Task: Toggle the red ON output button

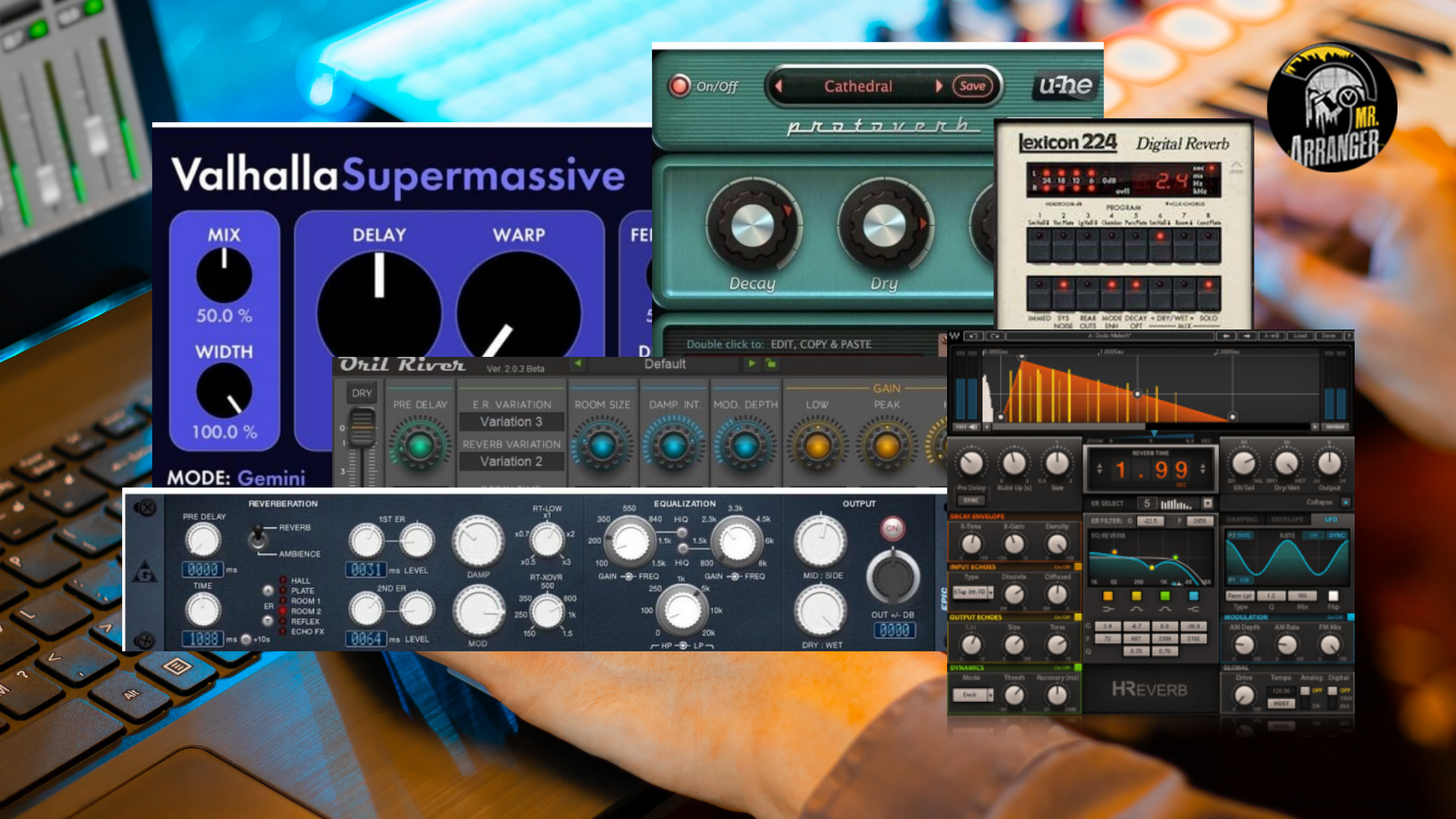Action: 892,528
